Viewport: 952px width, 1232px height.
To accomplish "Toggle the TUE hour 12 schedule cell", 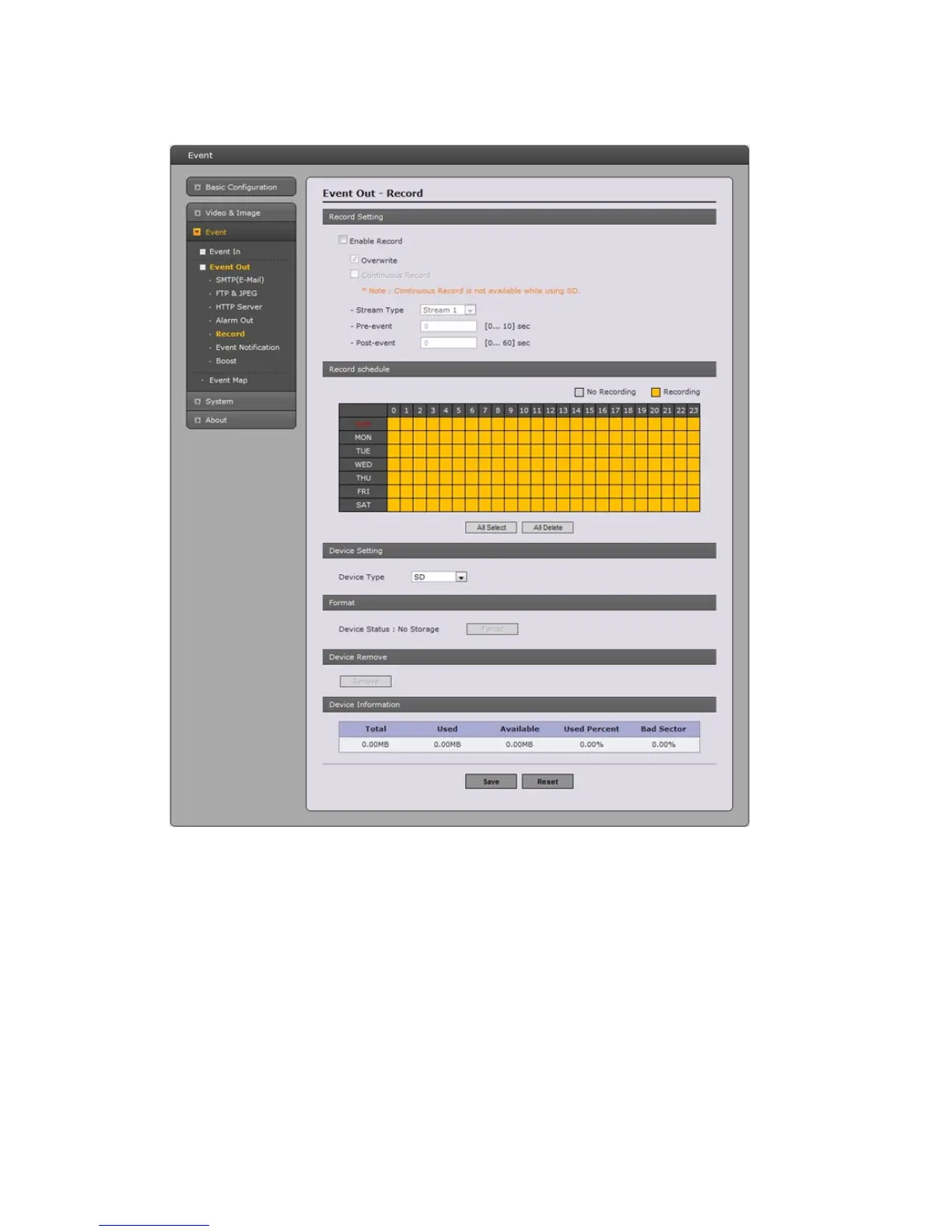I will pyautogui.click(x=550, y=451).
